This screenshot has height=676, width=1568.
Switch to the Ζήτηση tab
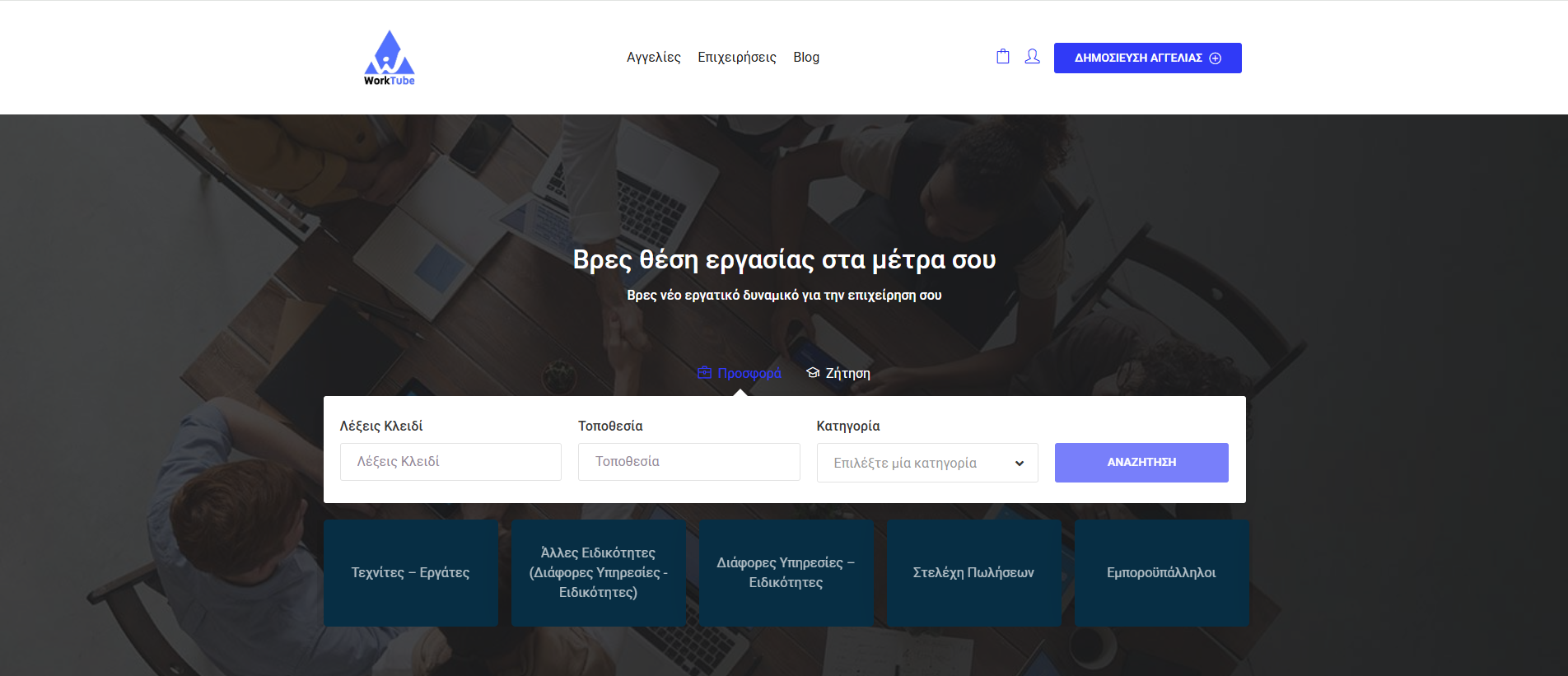(x=847, y=374)
